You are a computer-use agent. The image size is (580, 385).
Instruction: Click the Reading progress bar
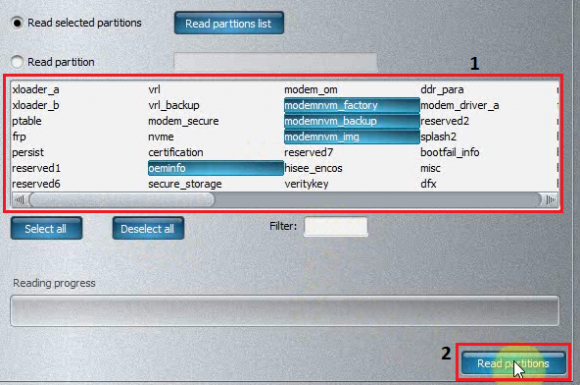pos(284,310)
